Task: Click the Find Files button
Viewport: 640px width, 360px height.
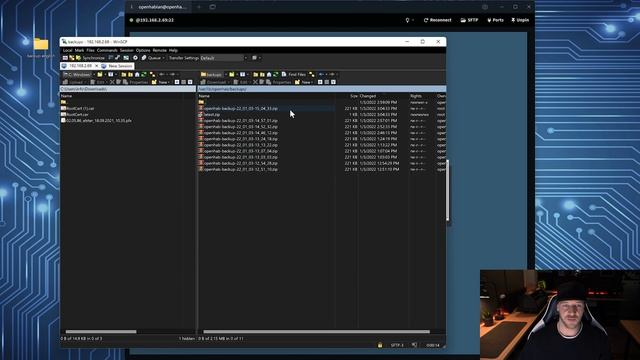Action: [x=293, y=74]
